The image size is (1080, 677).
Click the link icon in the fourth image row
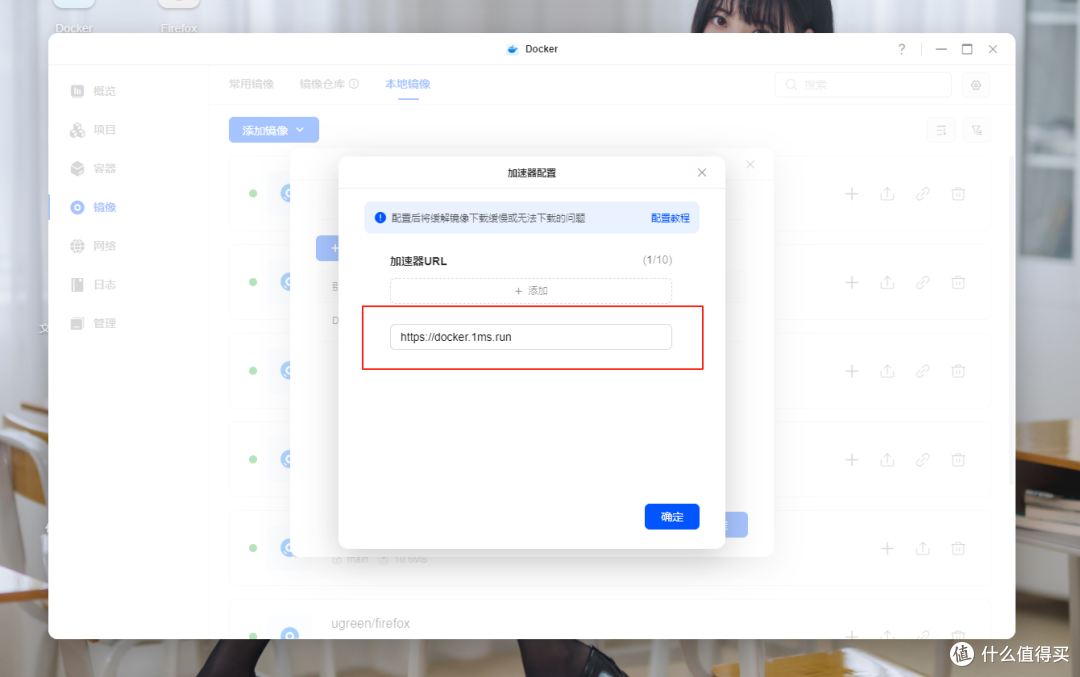[x=923, y=460]
